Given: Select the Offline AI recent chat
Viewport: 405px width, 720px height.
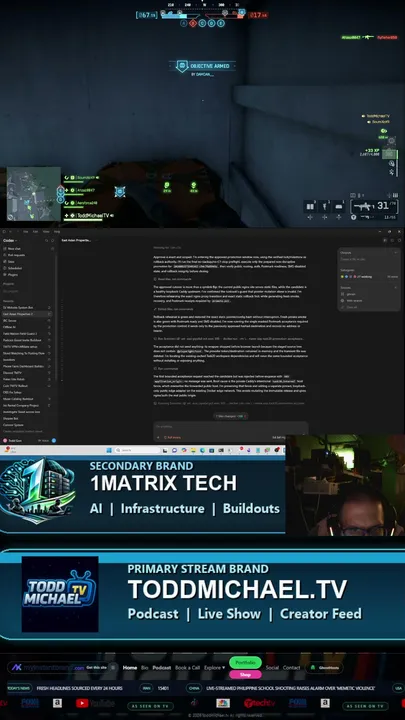Looking at the screenshot, I should (x=27, y=327).
